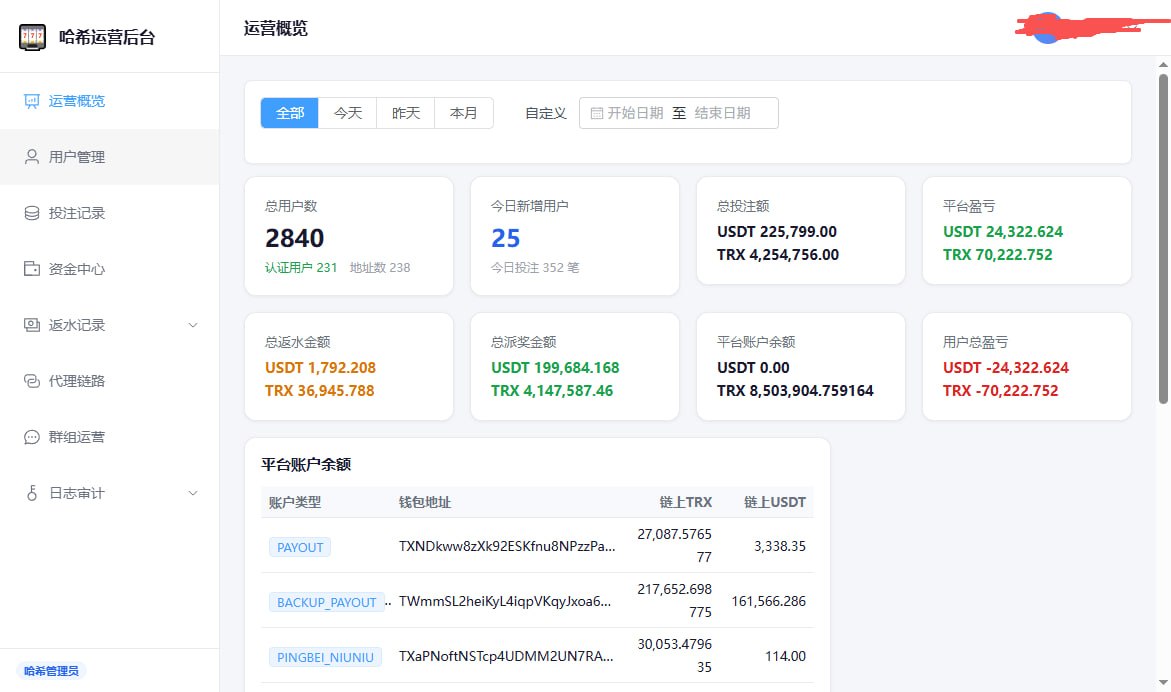Click 今日投注 352 笔 text

coord(535,267)
